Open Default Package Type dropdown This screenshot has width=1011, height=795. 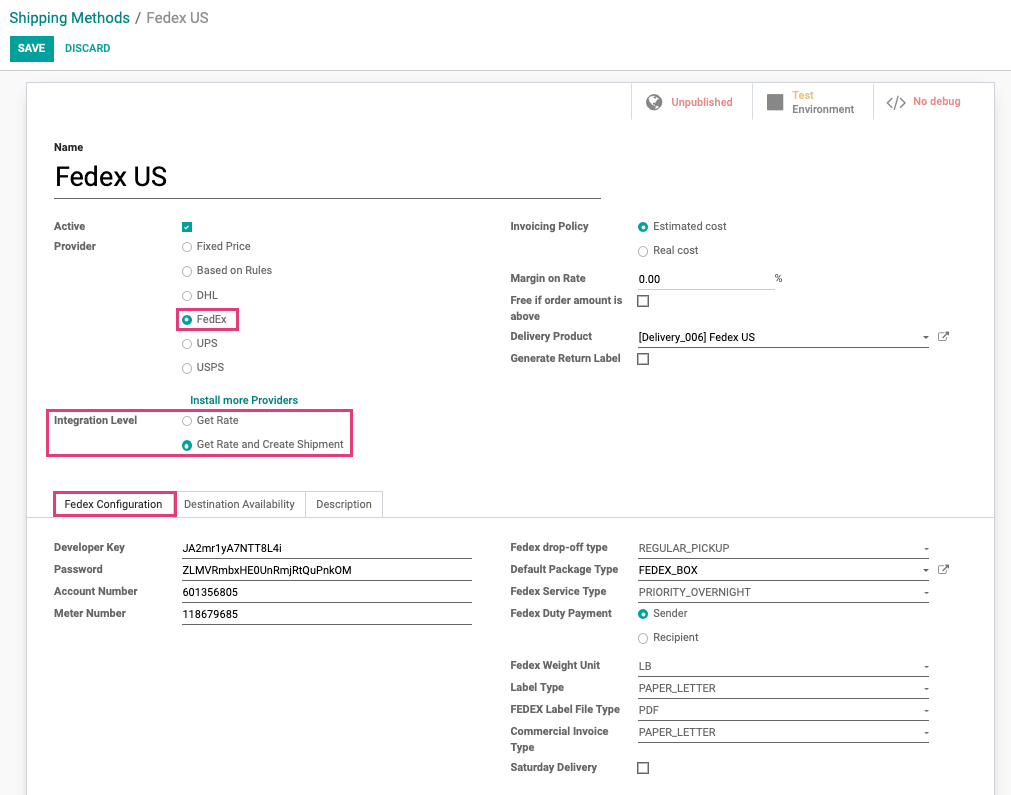point(783,570)
